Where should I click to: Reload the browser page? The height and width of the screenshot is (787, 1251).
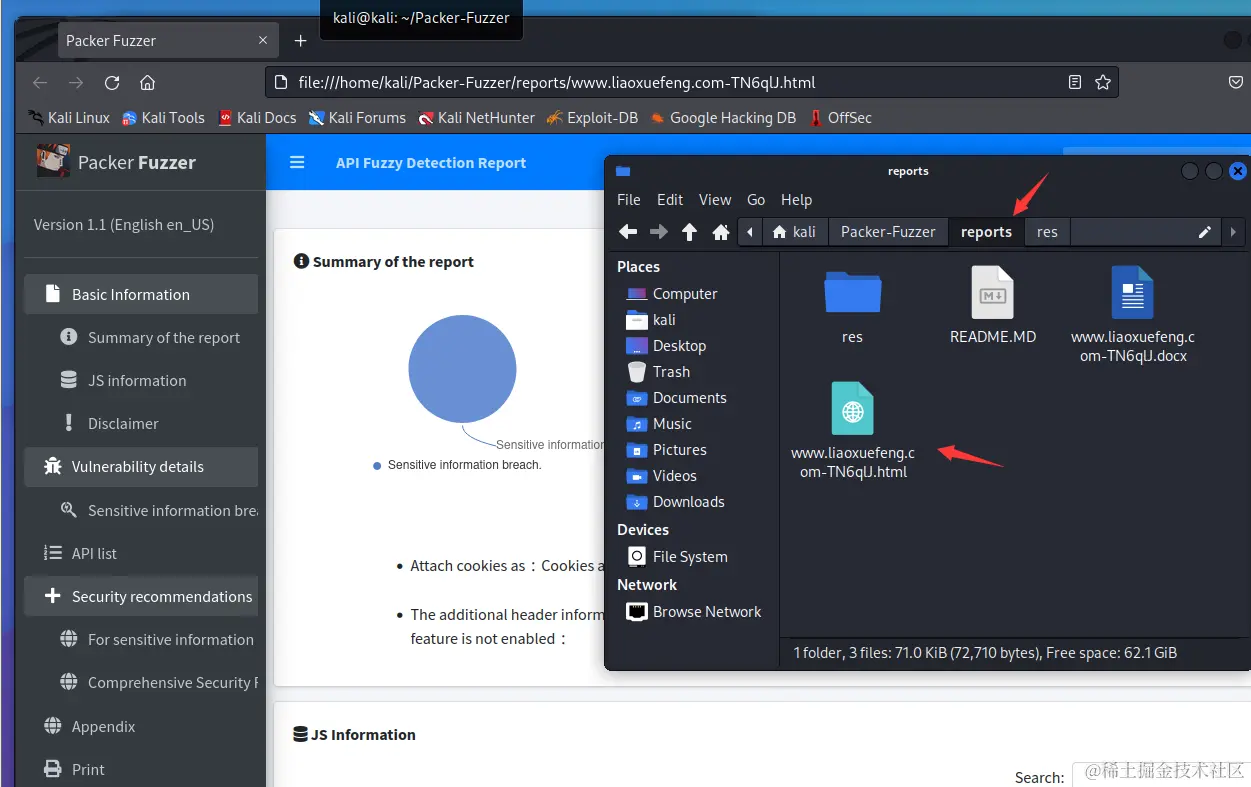(112, 83)
